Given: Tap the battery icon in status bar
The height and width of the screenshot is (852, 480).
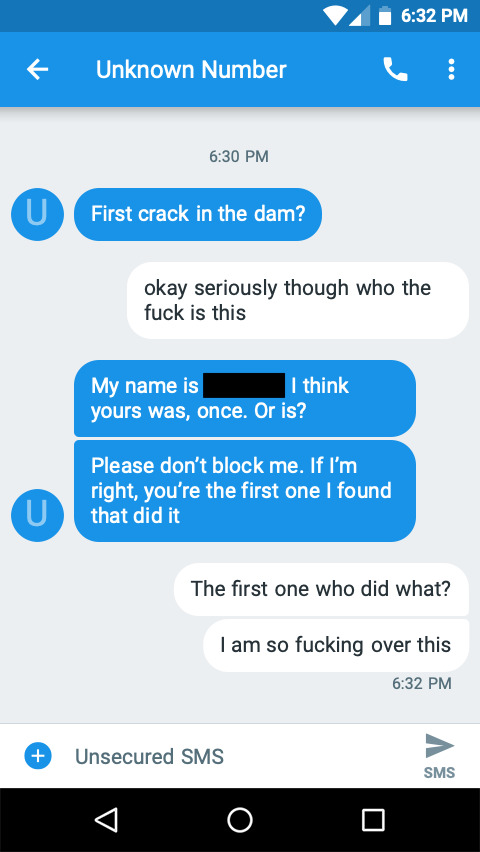Looking at the screenshot, I should pos(385,16).
